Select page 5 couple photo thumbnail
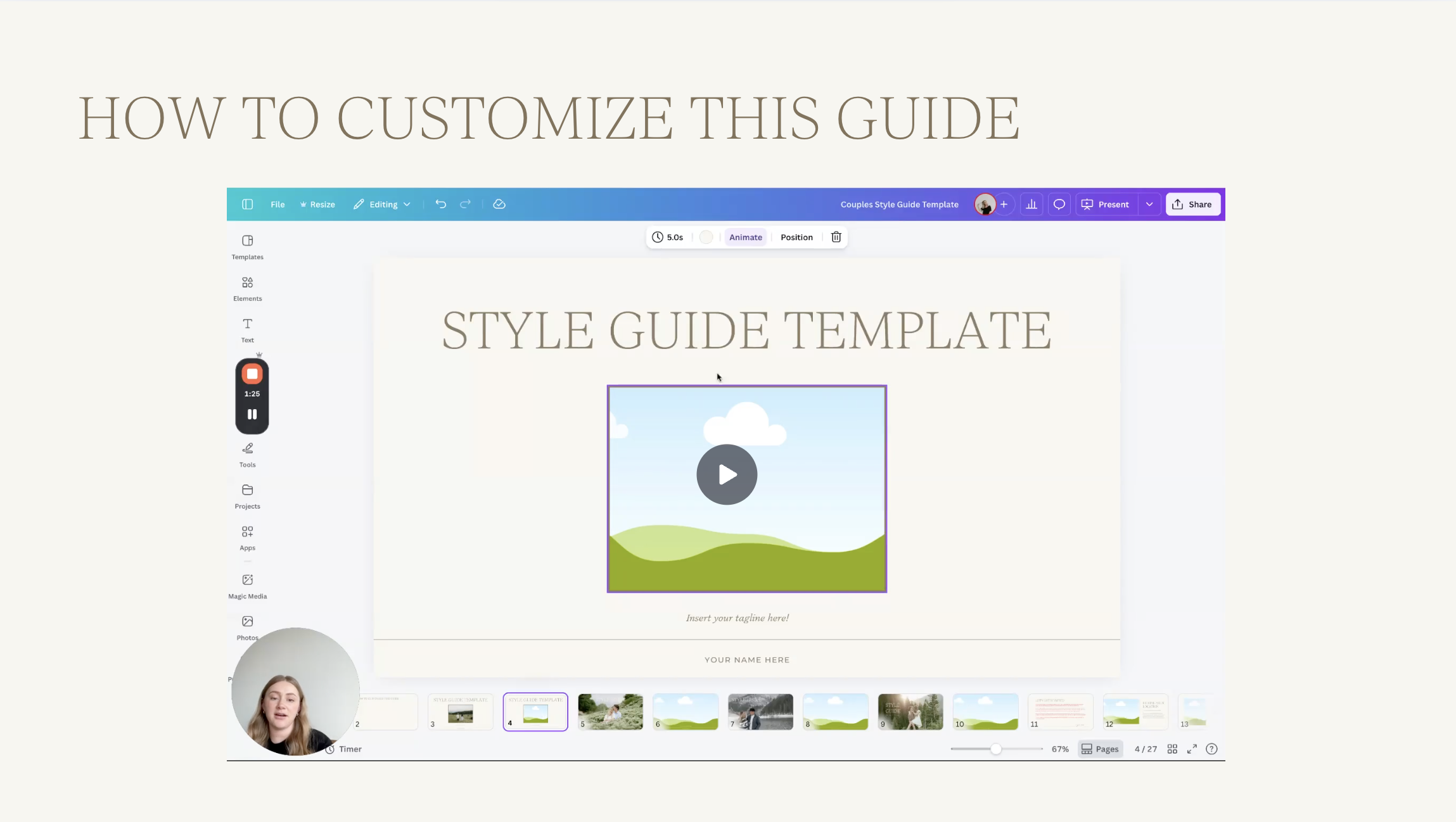1456x822 pixels. point(610,712)
